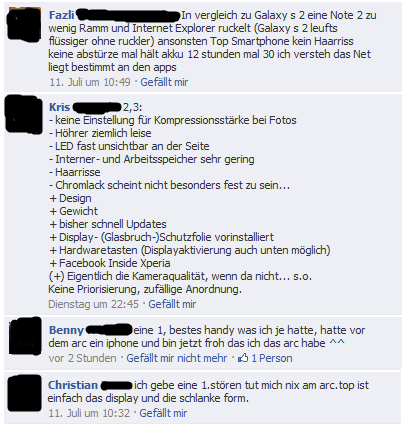The height and width of the screenshot is (426, 402).
Task: Like Fazli's comment via Gefällt mir
Action: point(164,82)
